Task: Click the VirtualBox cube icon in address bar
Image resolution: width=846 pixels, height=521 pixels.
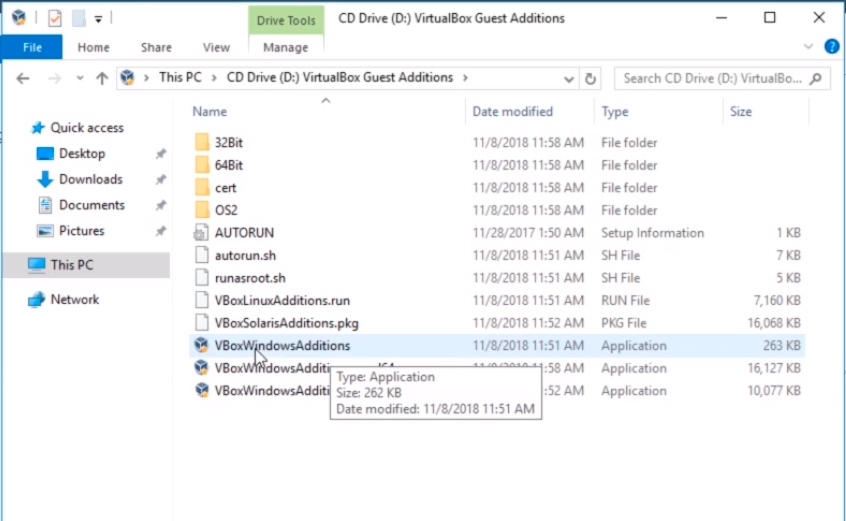Action: tap(127, 78)
